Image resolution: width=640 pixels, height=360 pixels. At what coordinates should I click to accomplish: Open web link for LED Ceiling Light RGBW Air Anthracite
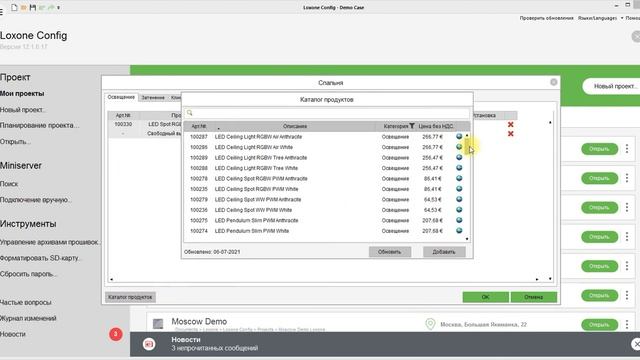pyautogui.click(x=459, y=136)
